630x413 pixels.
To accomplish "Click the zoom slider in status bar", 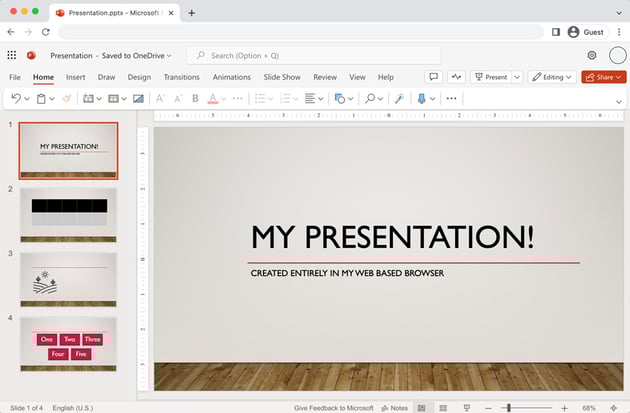I will [x=509, y=408].
